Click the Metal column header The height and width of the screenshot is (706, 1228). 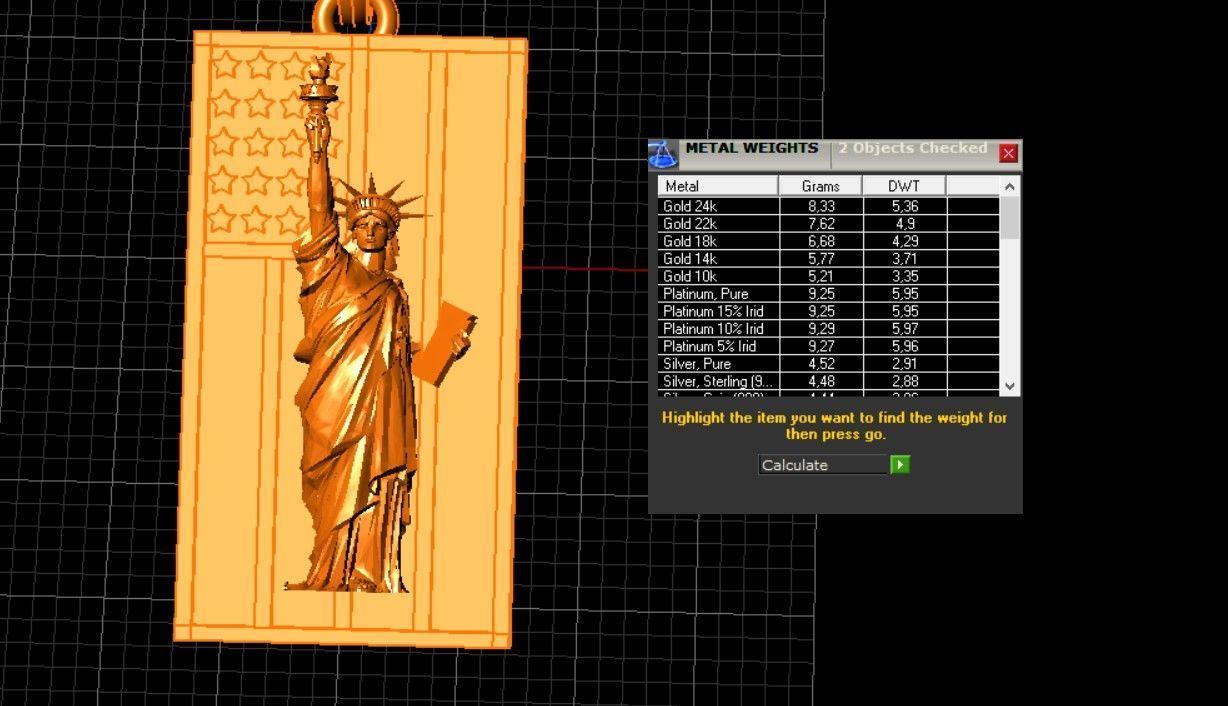[x=718, y=186]
